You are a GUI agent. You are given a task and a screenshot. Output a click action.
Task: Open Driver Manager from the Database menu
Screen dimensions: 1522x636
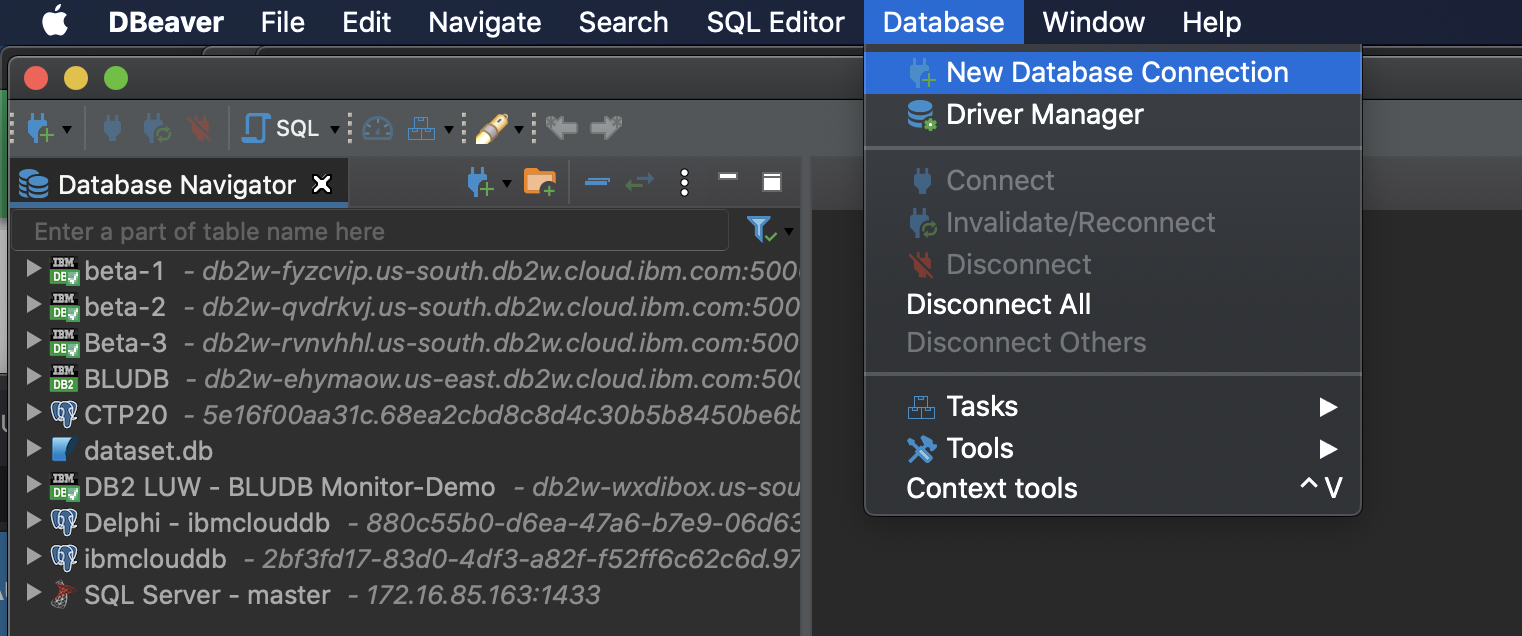point(1112,115)
